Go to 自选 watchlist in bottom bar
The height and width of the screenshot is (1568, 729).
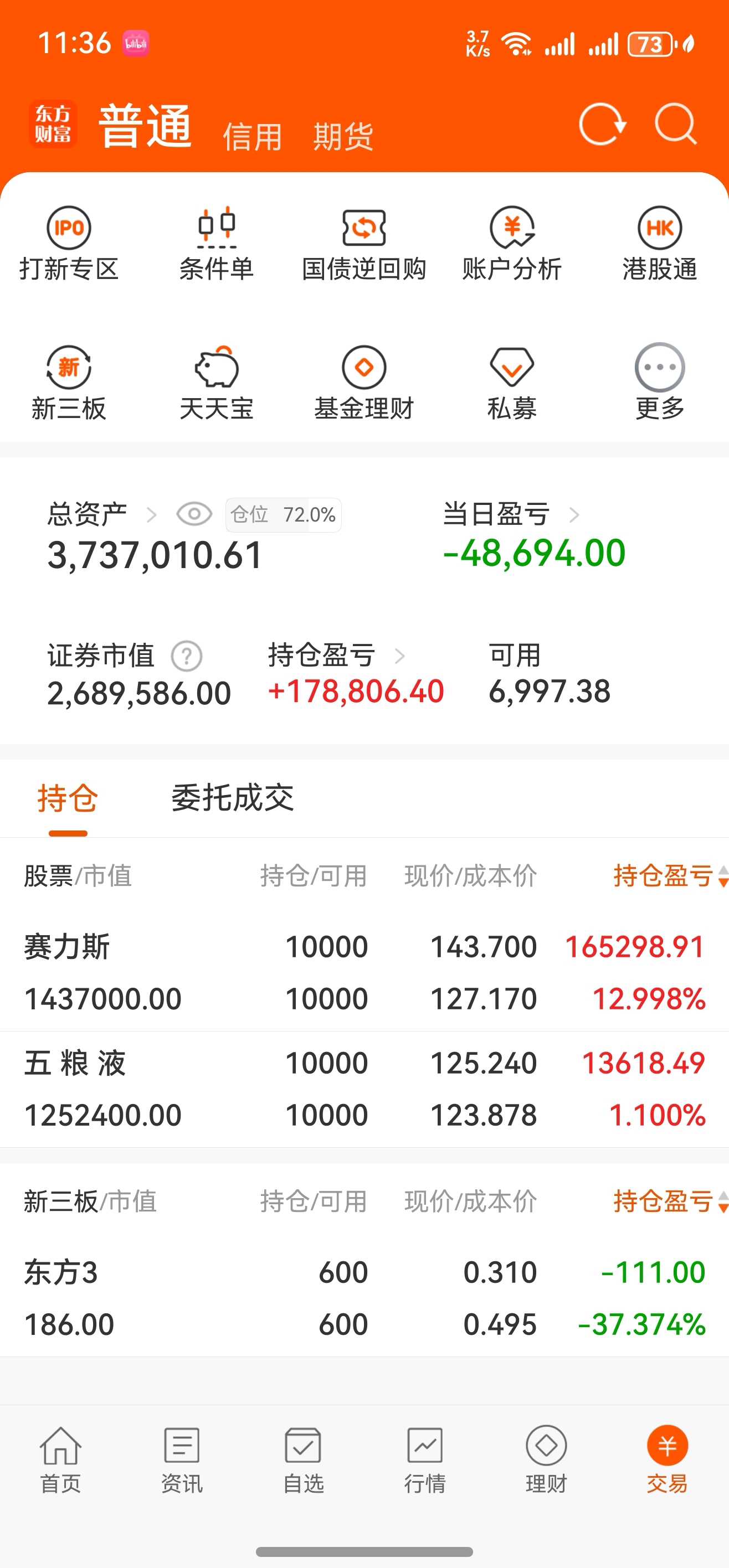[x=304, y=1459]
